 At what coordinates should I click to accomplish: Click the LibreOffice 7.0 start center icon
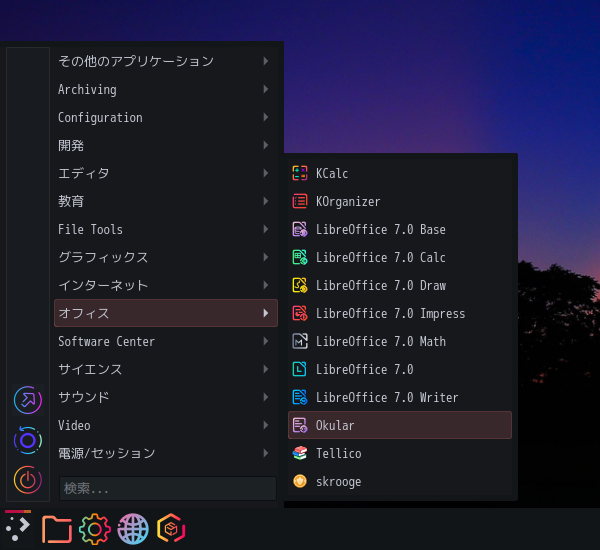(x=300, y=369)
